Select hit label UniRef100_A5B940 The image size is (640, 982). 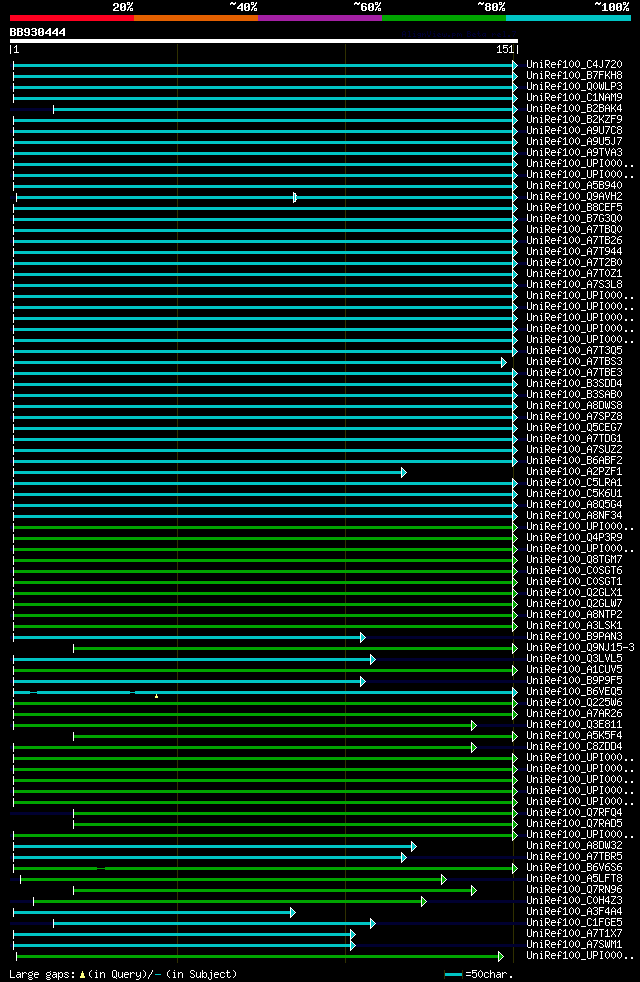pos(574,185)
